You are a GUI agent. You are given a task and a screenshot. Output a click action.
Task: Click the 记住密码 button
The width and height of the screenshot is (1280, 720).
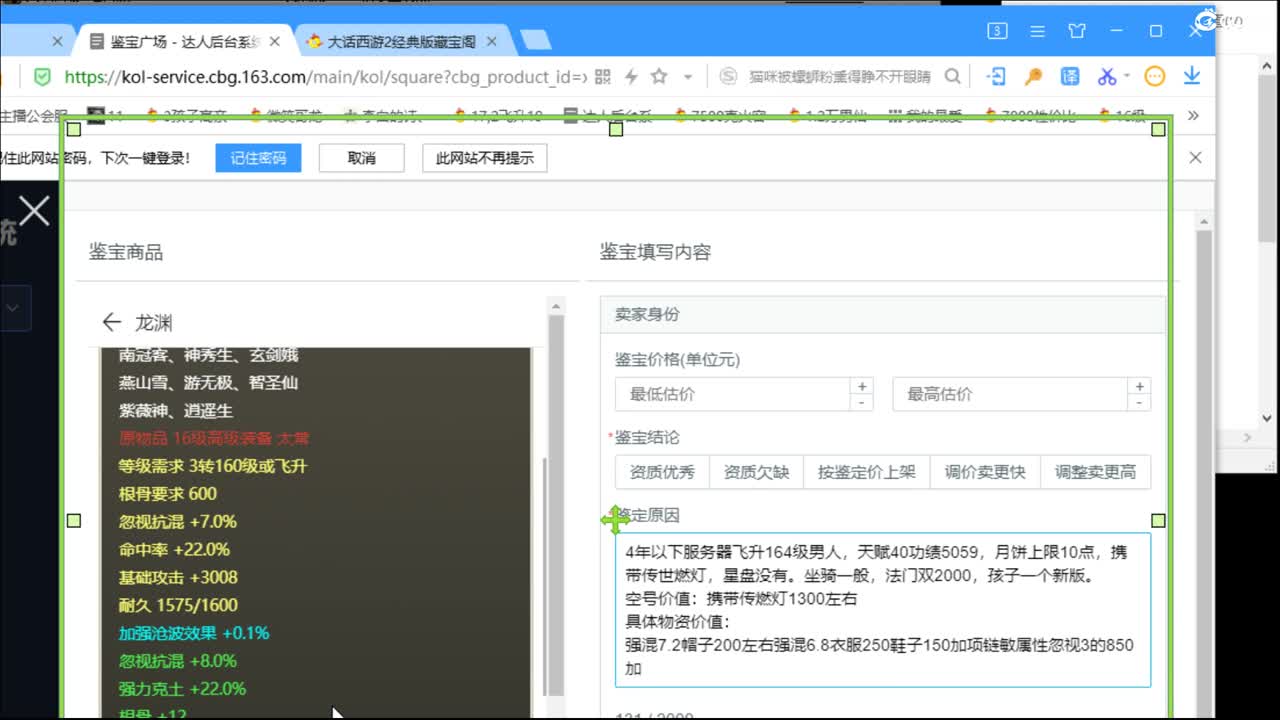pos(258,158)
